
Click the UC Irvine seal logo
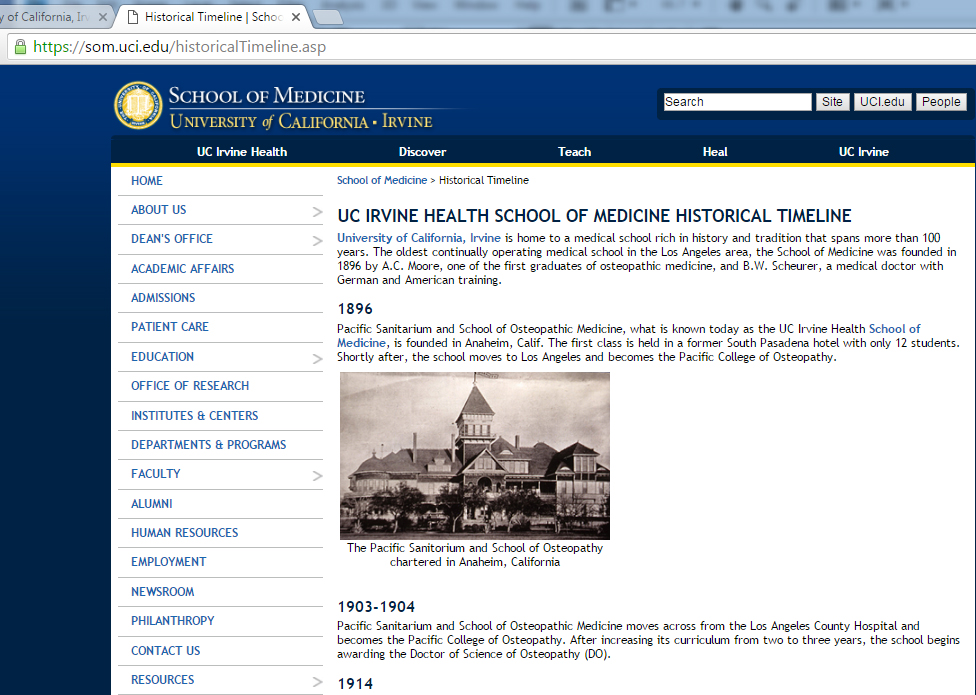coord(137,106)
